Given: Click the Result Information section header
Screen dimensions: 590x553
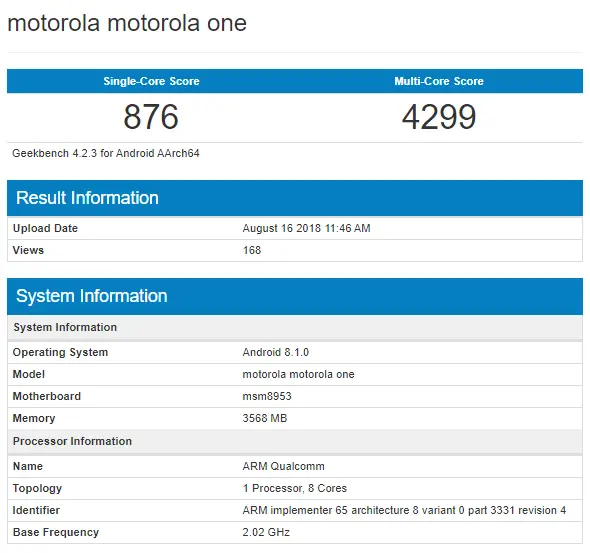Looking at the screenshot, I should pyautogui.click(x=295, y=198).
